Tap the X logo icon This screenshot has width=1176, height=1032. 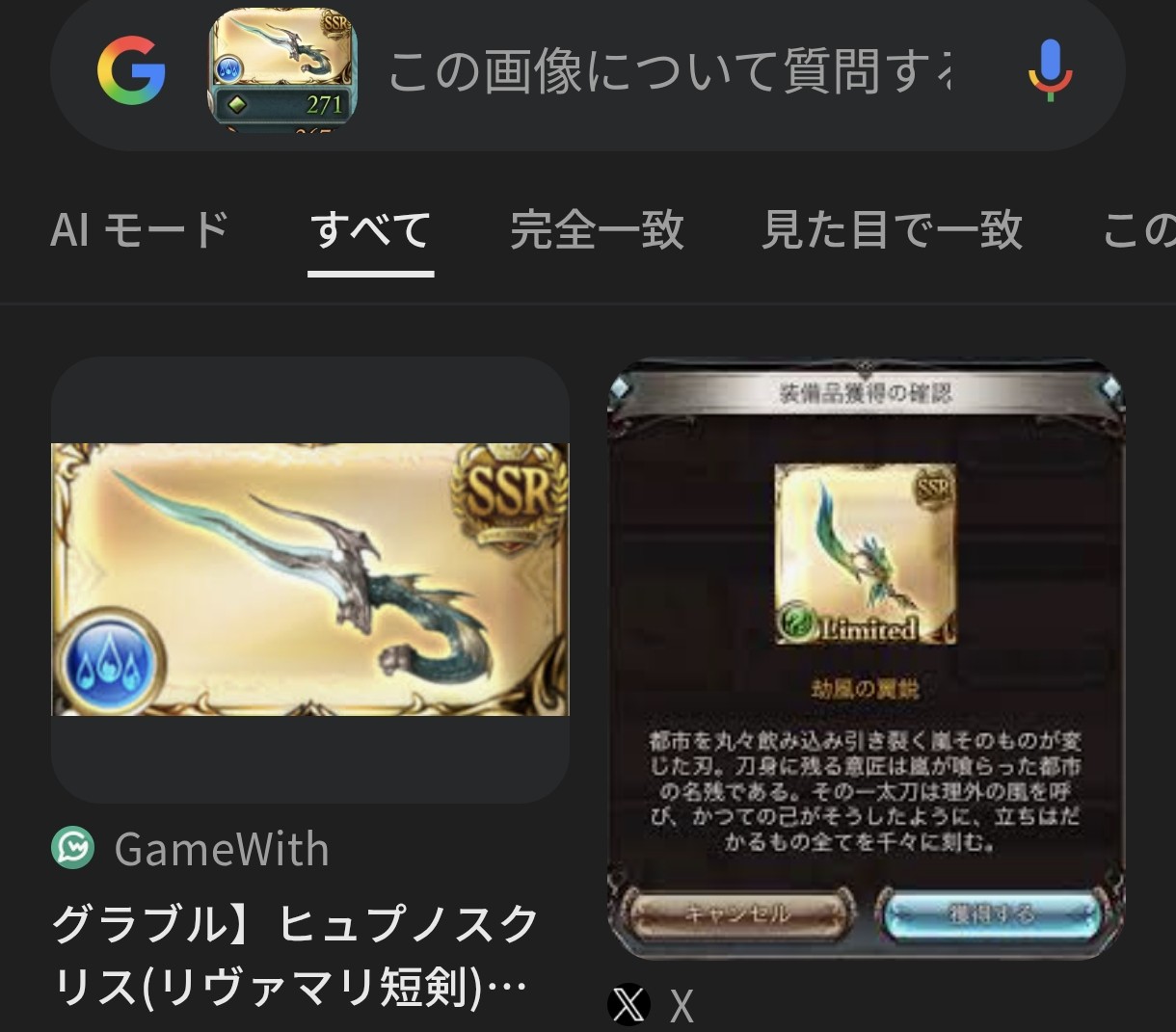coord(628,1005)
